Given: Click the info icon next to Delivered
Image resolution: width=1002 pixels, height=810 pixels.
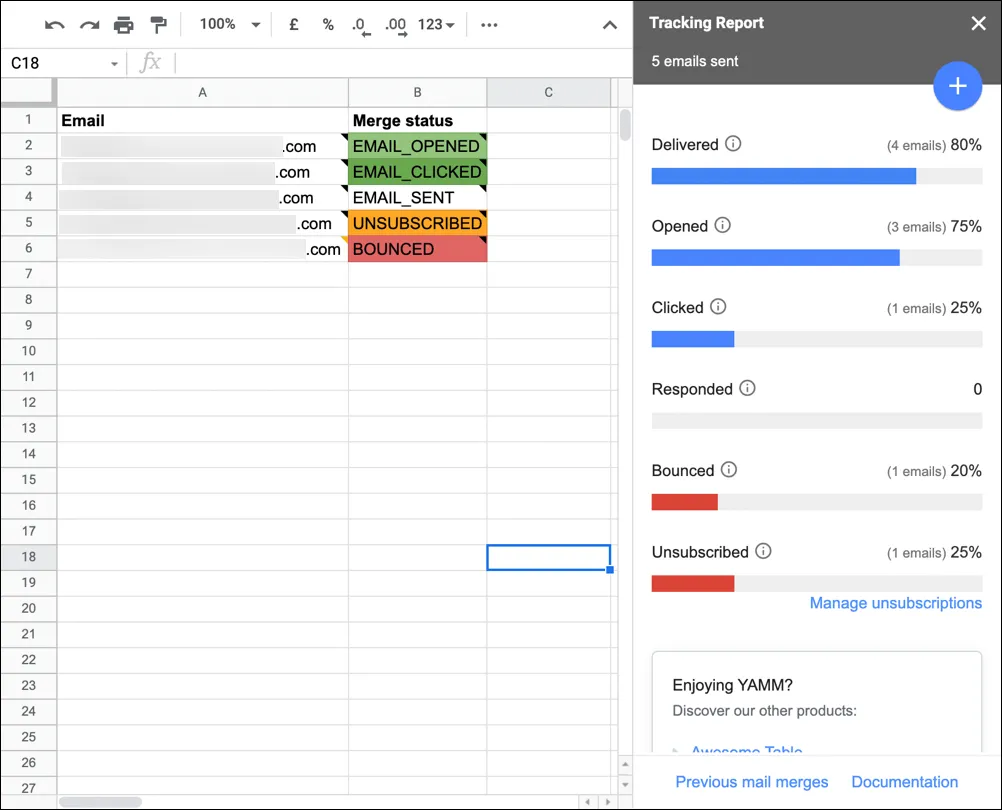Looking at the screenshot, I should pyautogui.click(x=733, y=144).
